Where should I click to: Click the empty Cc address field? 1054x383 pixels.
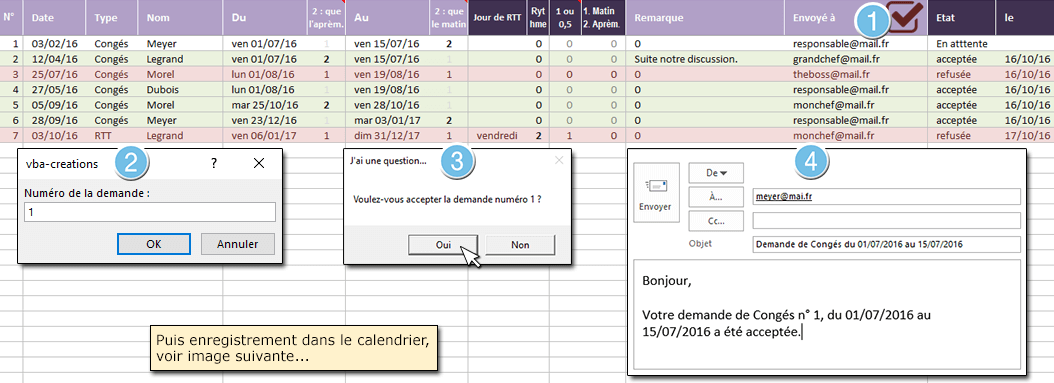886,220
